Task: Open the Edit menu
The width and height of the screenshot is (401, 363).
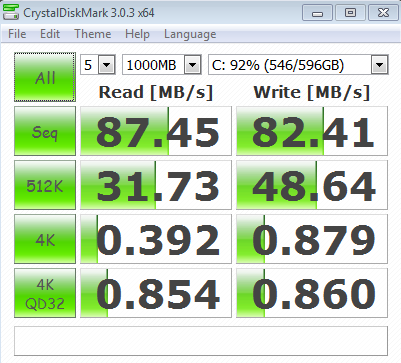Action: pyautogui.click(x=50, y=34)
